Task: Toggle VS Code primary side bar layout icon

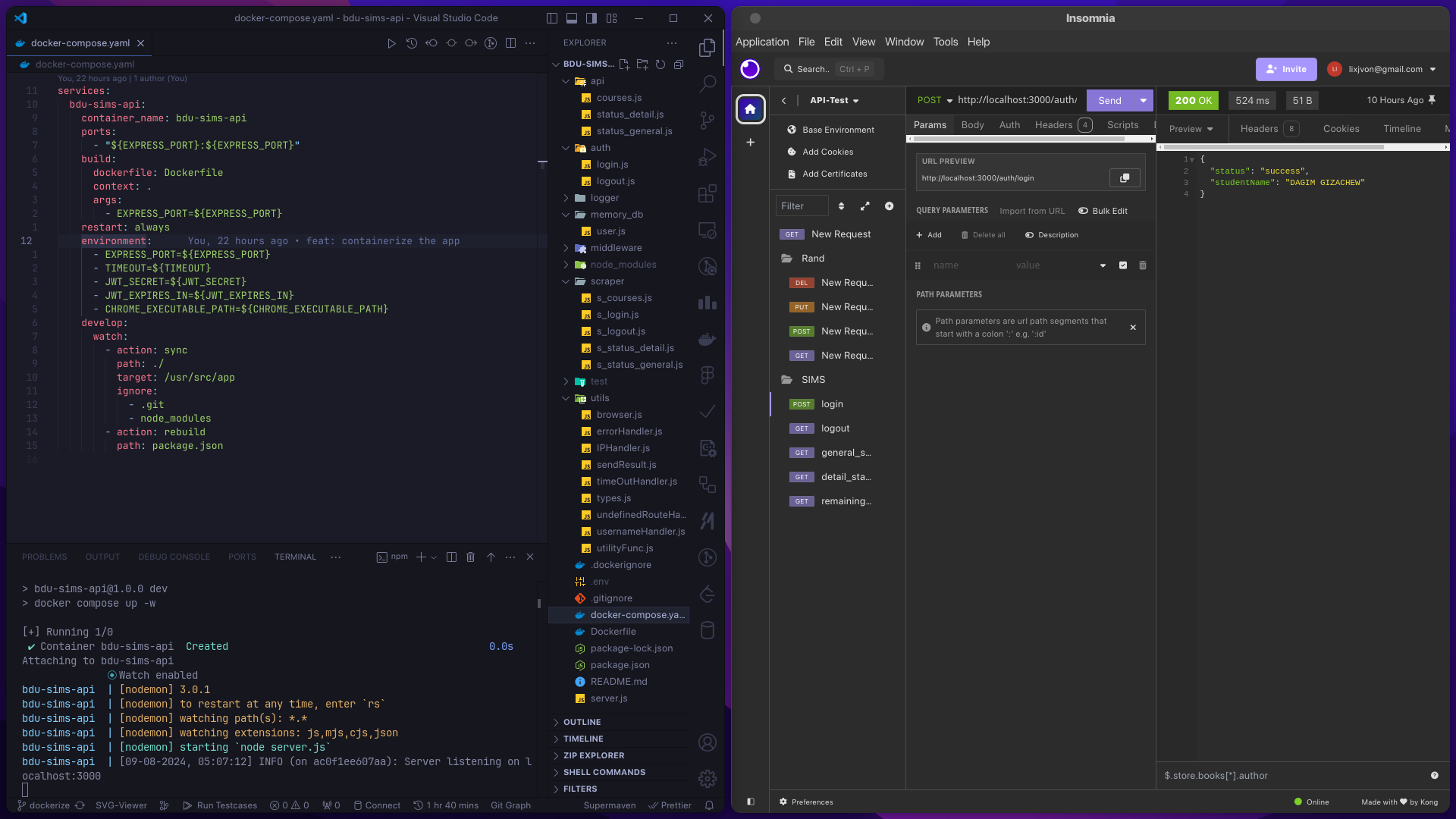Action: [552, 18]
